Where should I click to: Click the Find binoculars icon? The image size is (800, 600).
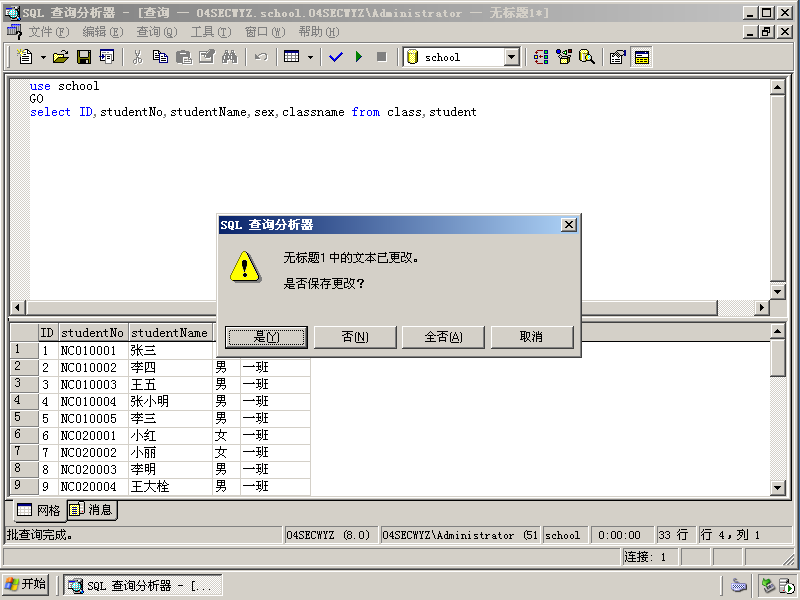[230, 57]
